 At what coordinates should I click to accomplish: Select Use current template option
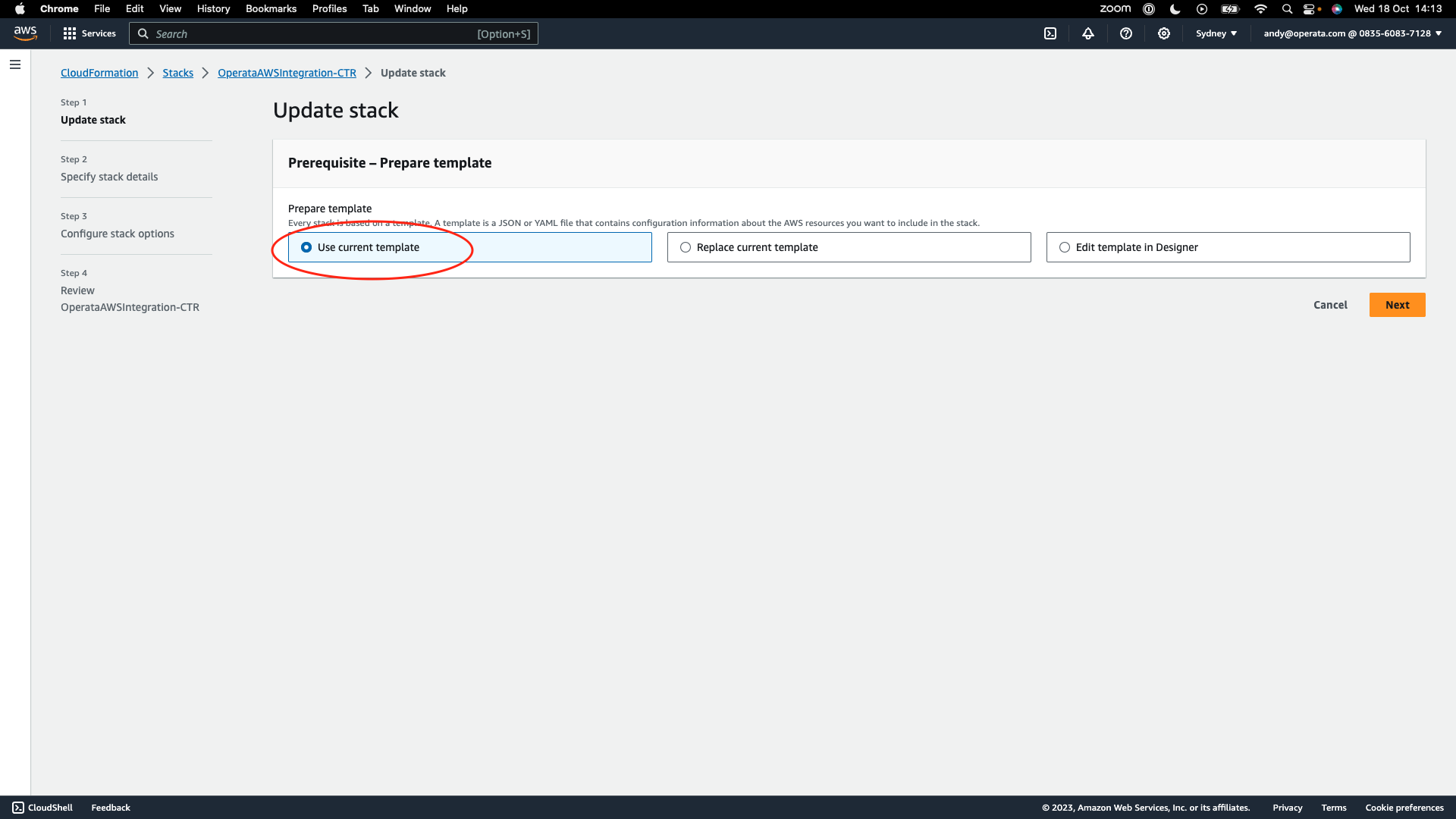[x=306, y=247]
